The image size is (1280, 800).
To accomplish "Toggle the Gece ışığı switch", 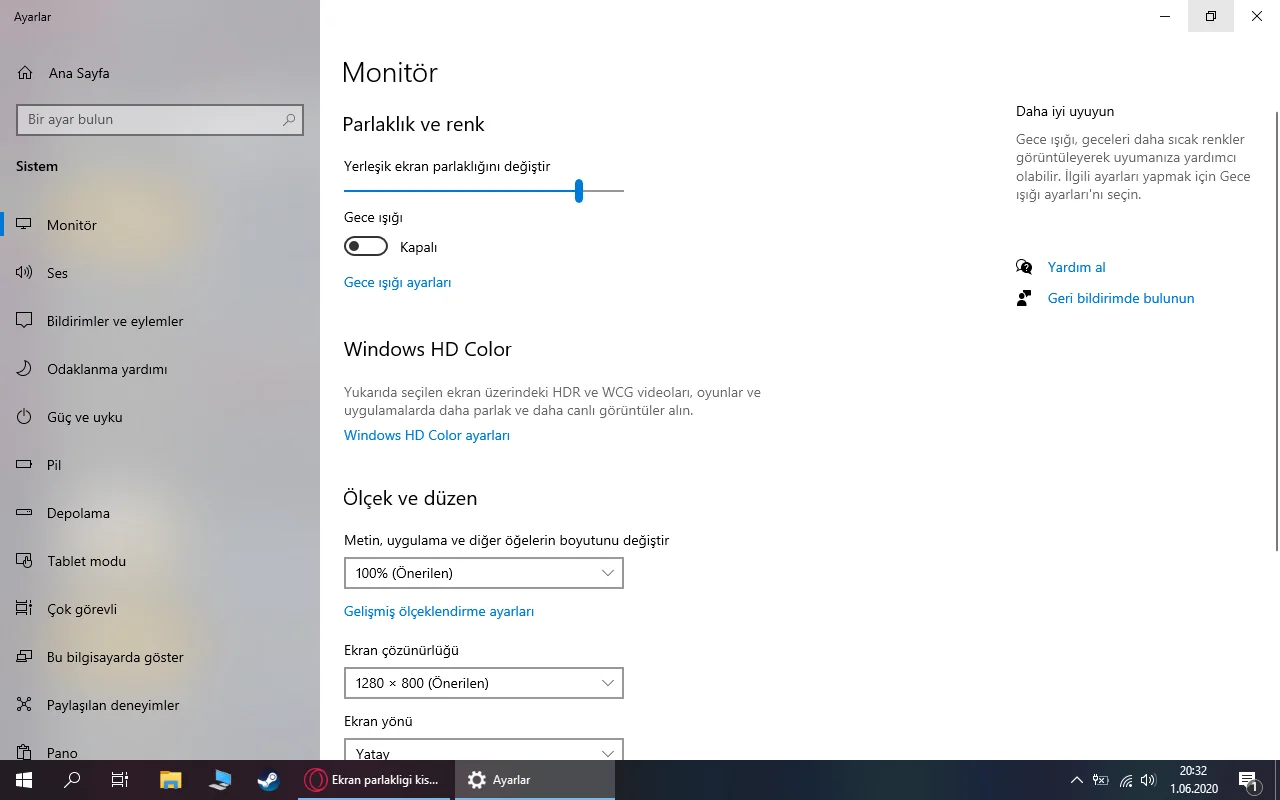I will click(x=366, y=247).
